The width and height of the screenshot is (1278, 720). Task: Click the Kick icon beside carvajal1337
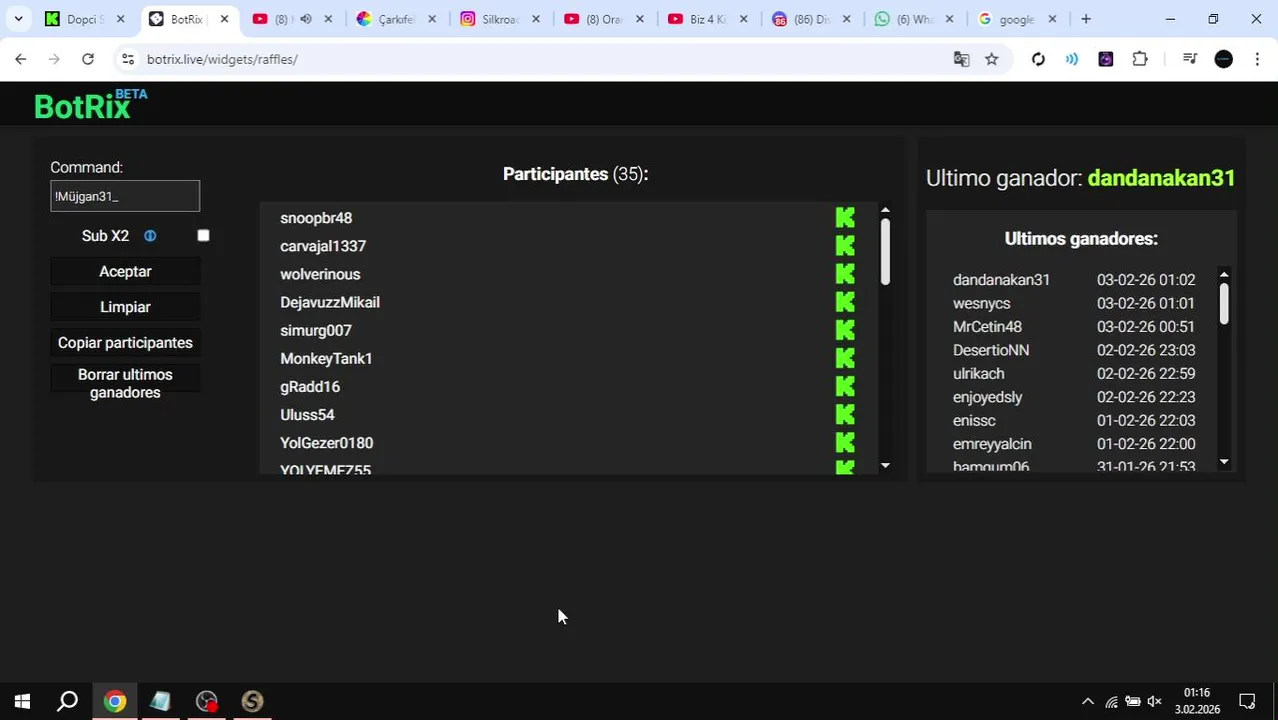845,245
